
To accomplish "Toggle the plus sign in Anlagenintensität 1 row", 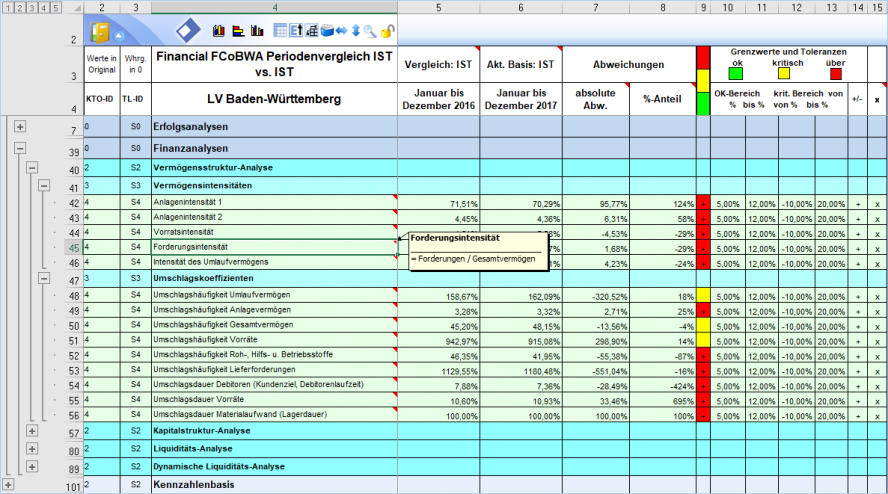I will click(857, 203).
